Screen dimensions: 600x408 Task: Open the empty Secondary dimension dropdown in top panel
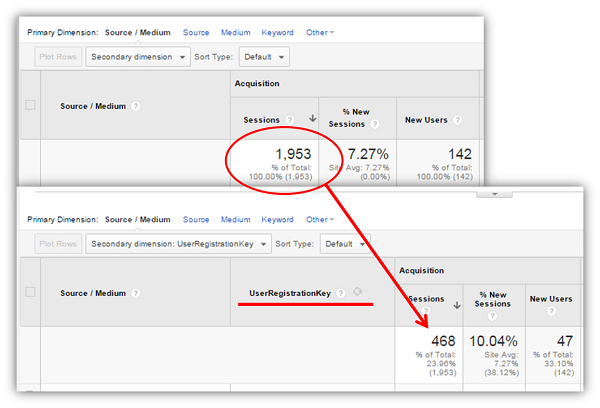138,57
